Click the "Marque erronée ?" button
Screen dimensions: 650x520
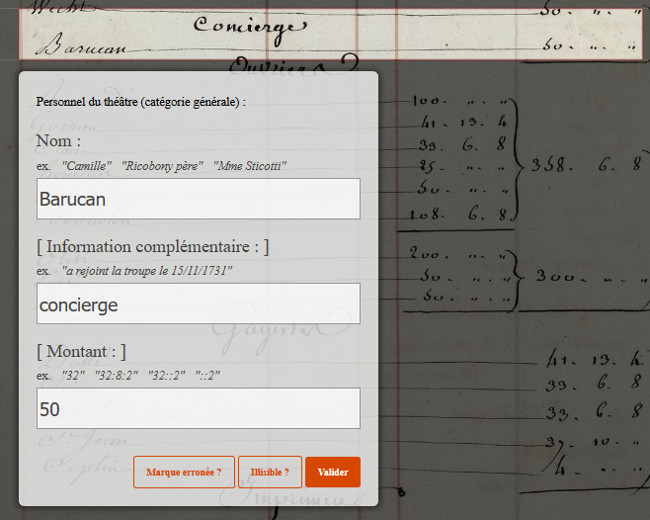click(x=184, y=472)
